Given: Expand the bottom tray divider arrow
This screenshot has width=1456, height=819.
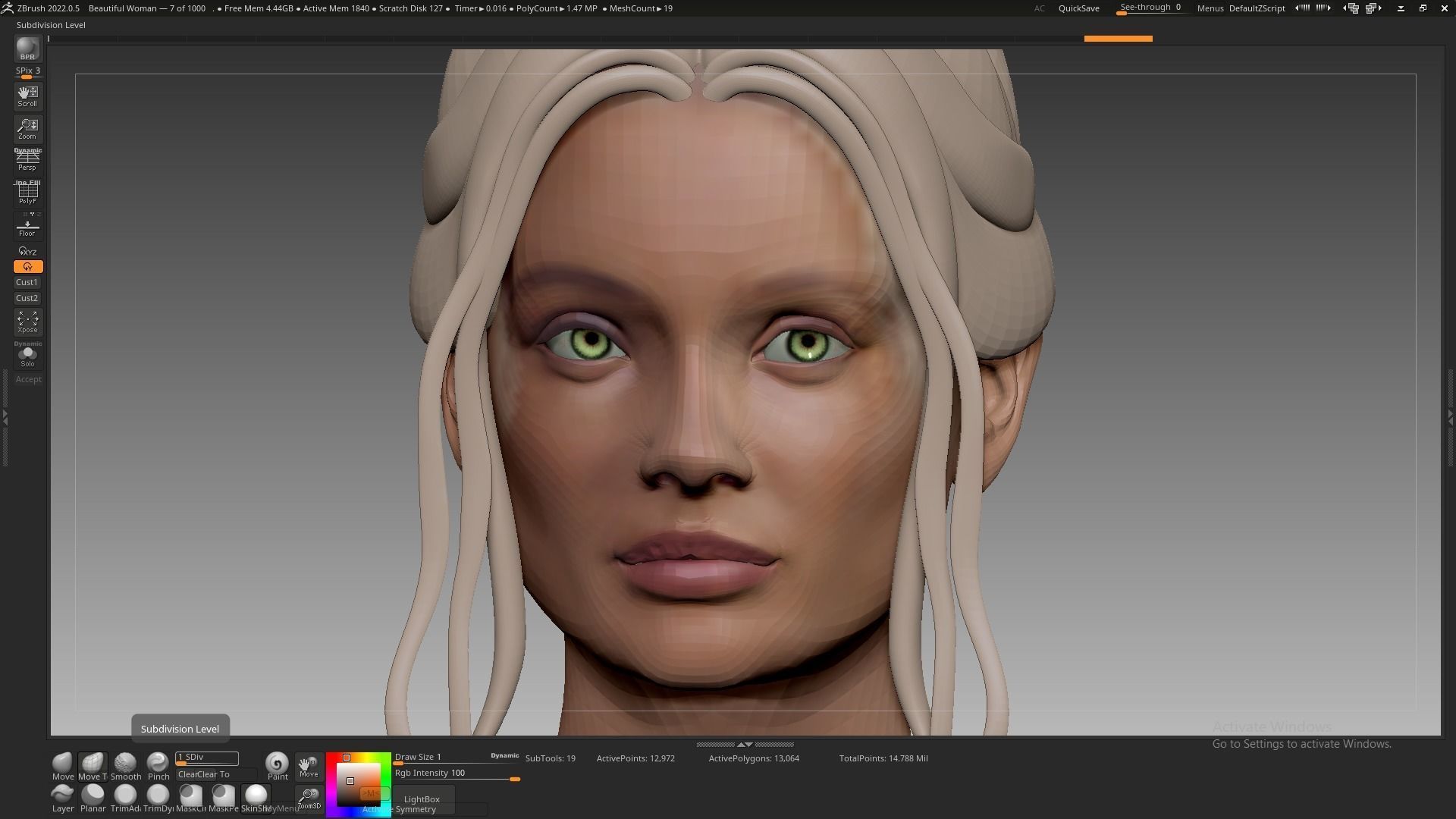Looking at the screenshot, I should coord(742,745).
